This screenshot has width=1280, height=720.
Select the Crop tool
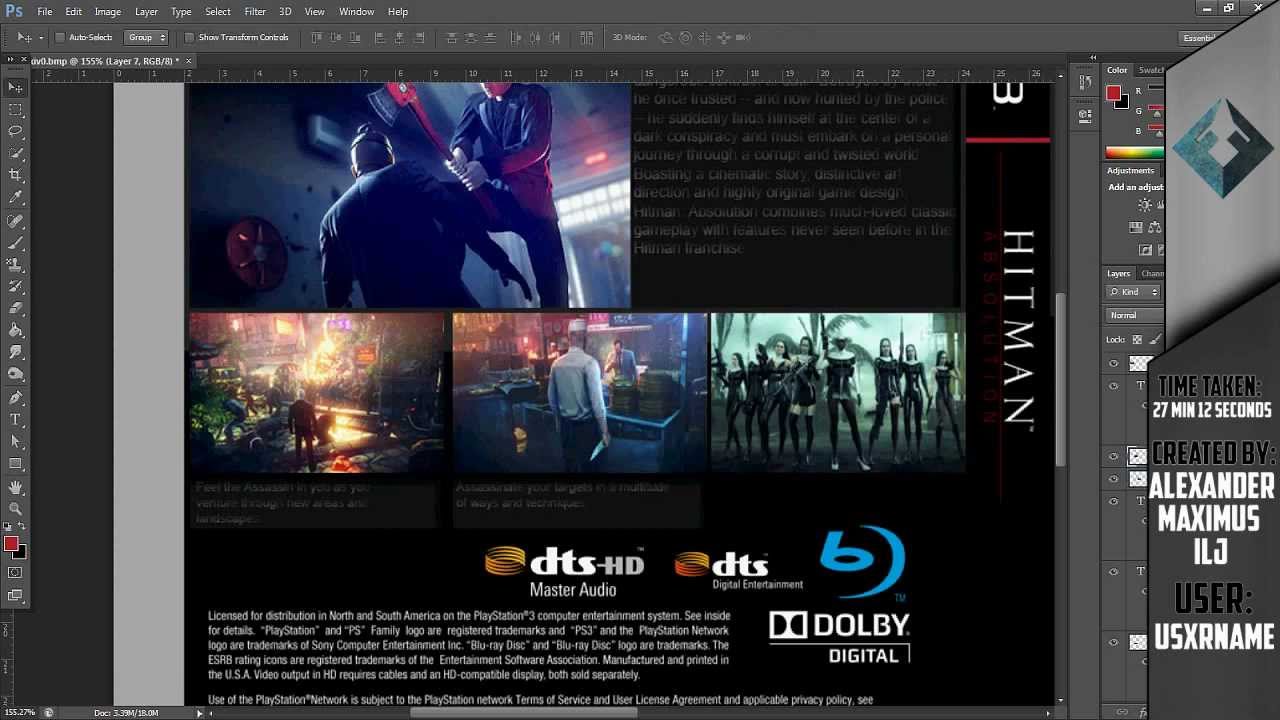[x=16, y=176]
